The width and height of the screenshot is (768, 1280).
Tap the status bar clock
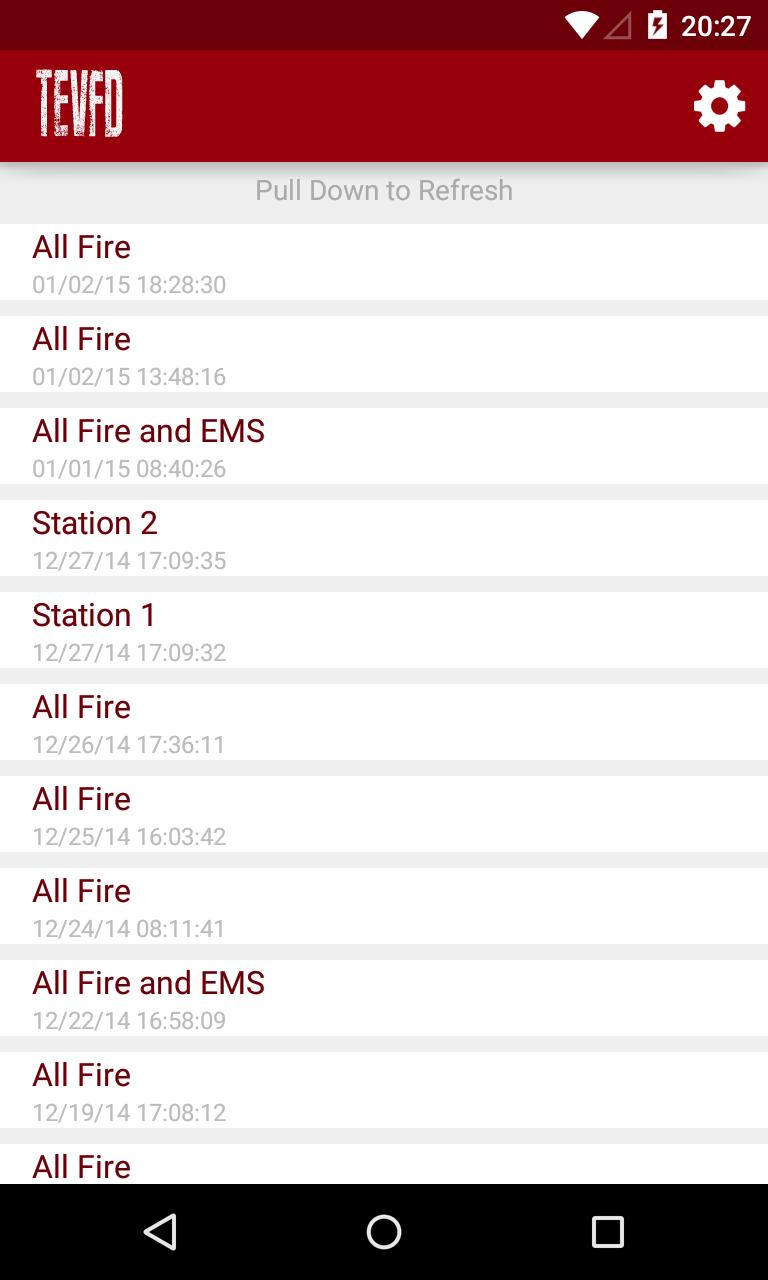tap(715, 25)
